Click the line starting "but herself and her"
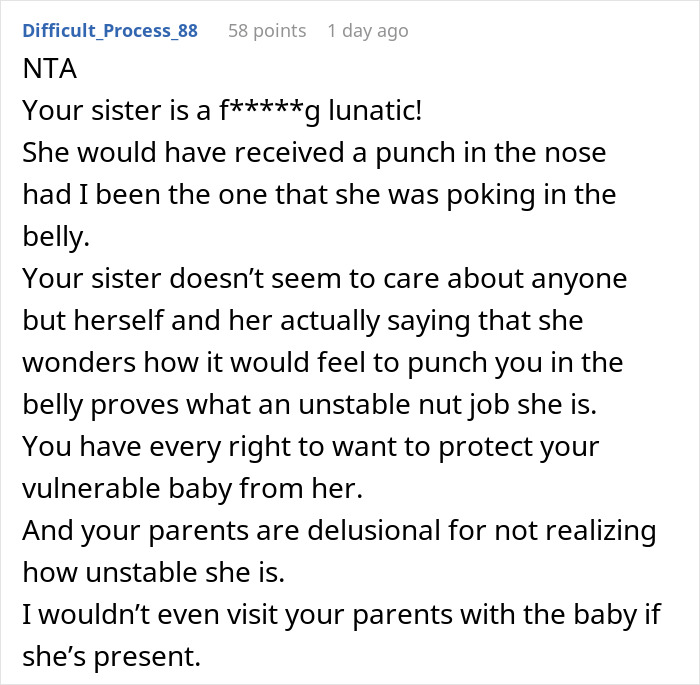The image size is (700, 685). pyautogui.click(x=302, y=321)
